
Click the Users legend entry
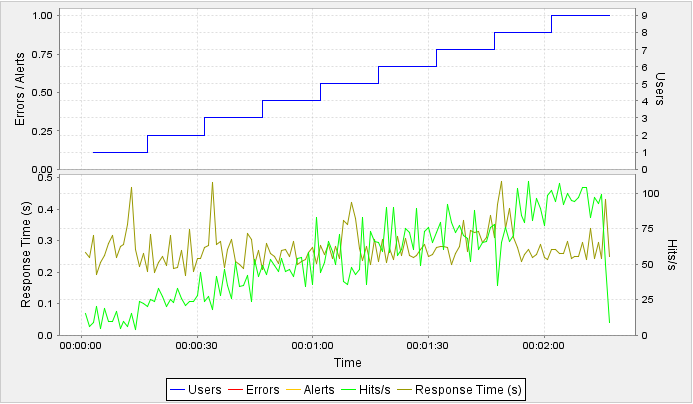coord(202,388)
